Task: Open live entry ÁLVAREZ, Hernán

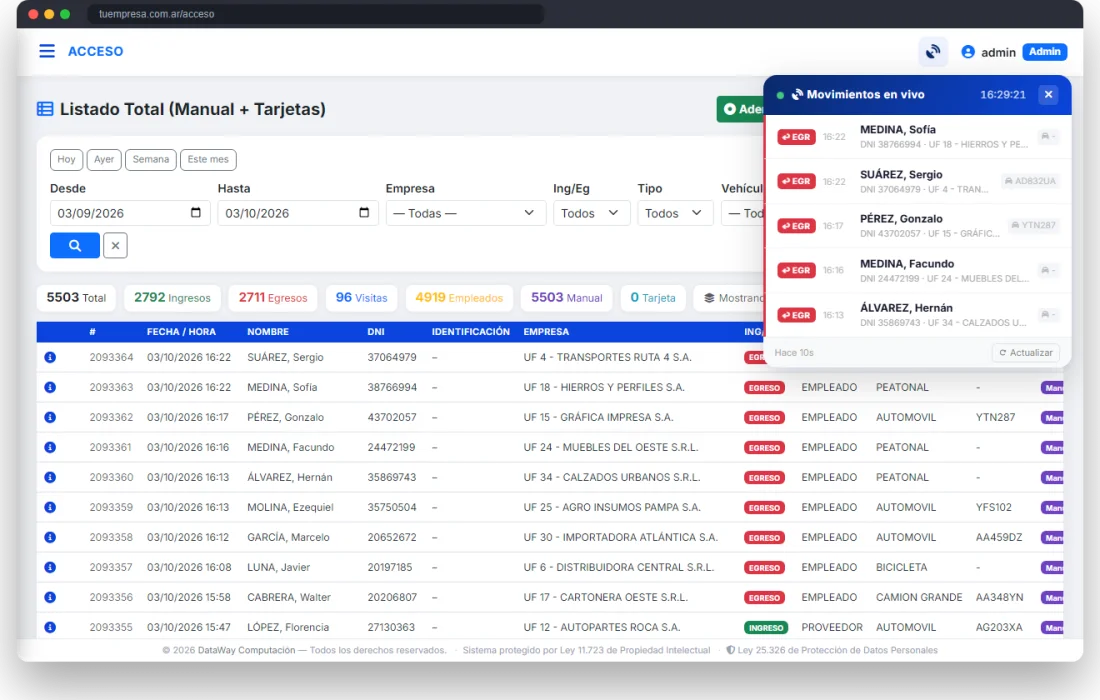Action: [918, 315]
